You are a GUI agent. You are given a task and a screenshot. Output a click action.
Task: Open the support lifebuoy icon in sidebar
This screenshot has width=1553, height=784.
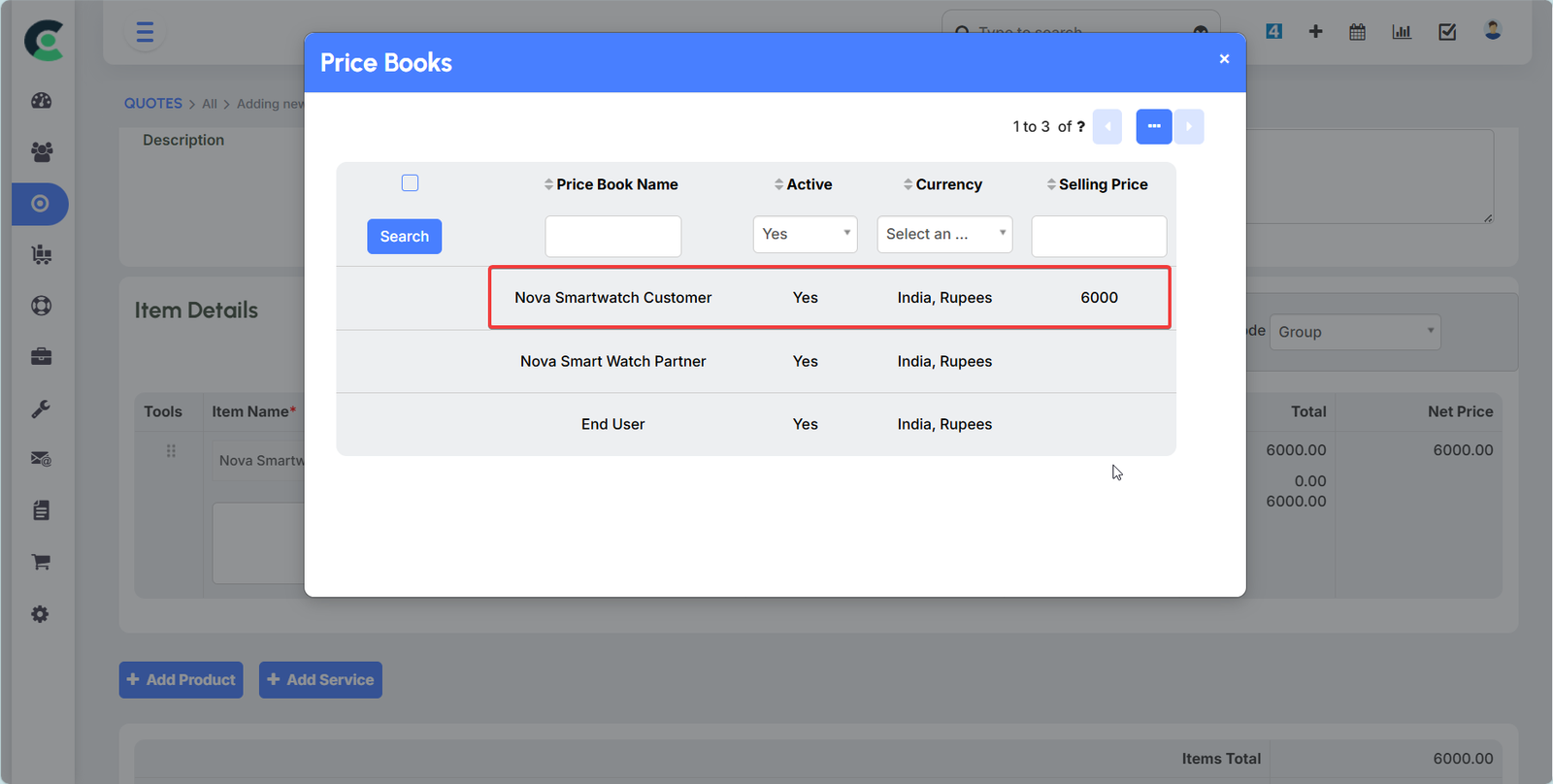click(41, 306)
